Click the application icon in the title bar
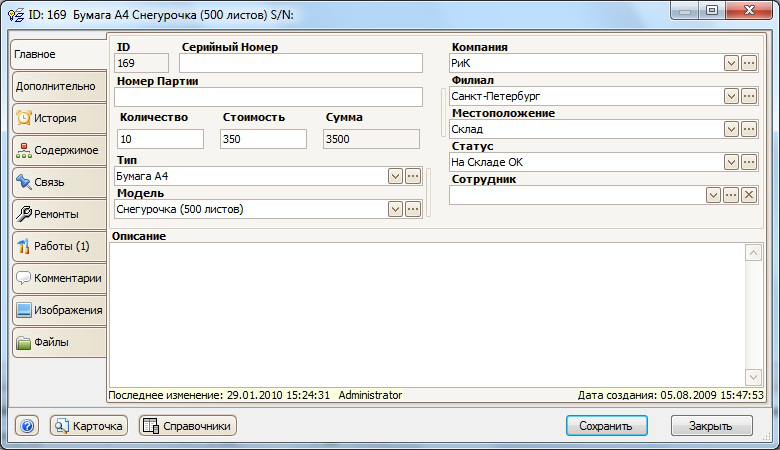 (16, 15)
